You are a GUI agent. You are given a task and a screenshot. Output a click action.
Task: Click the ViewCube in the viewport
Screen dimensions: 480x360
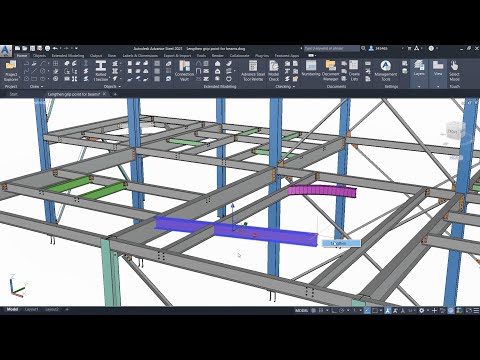click(x=454, y=131)
